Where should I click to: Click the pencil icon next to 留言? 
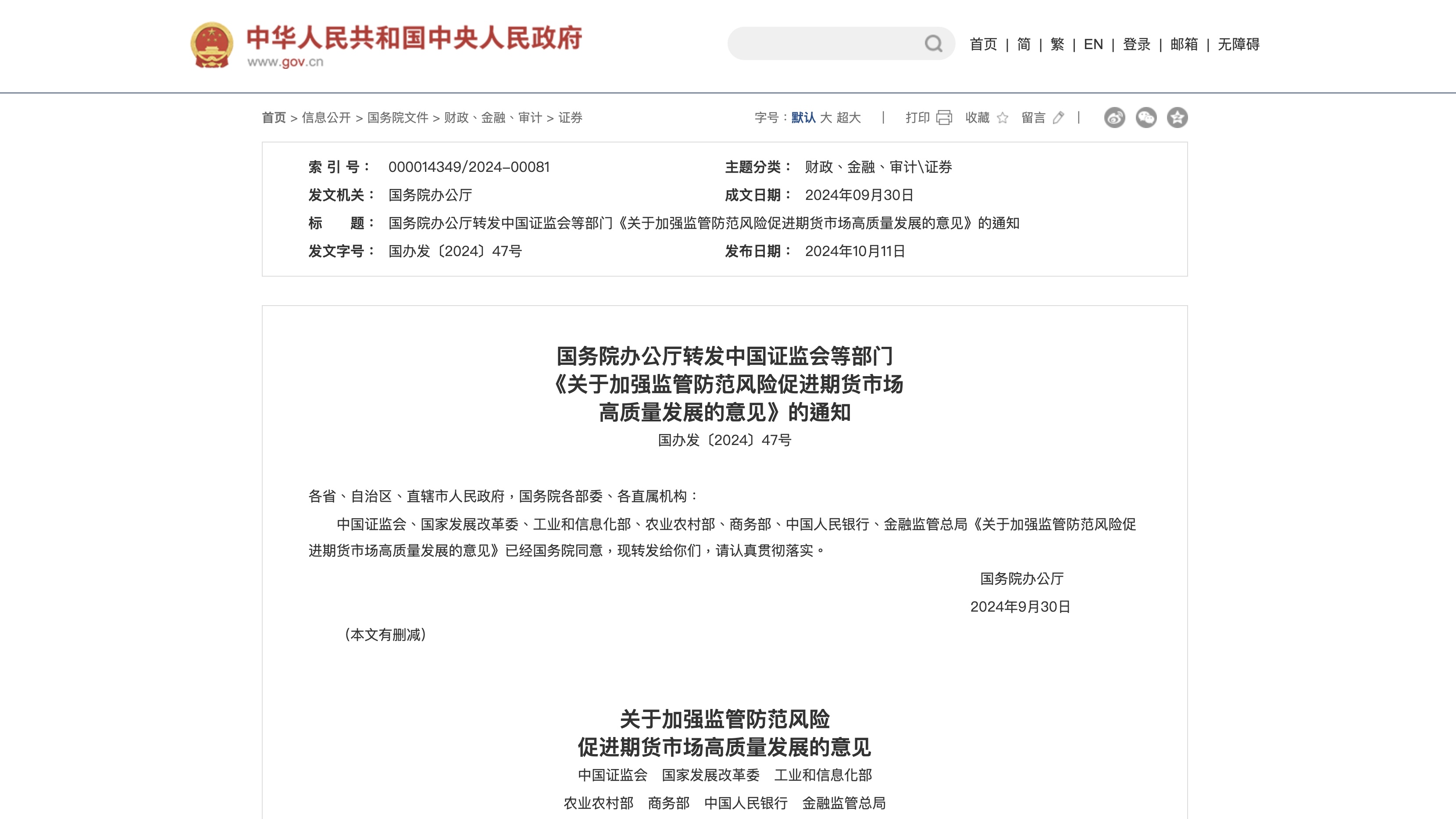(x=1058, y=118)
